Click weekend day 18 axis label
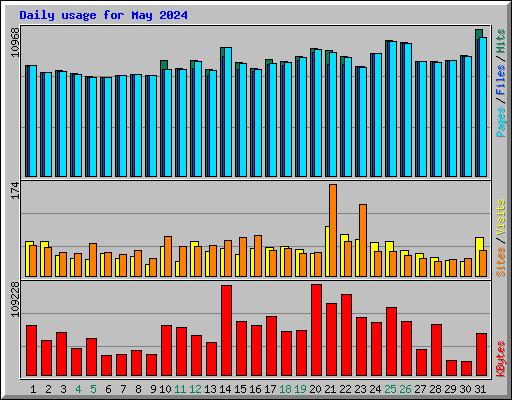Image resolution: width=512 pixels, height=400 pixels. (x=285, y=389)
